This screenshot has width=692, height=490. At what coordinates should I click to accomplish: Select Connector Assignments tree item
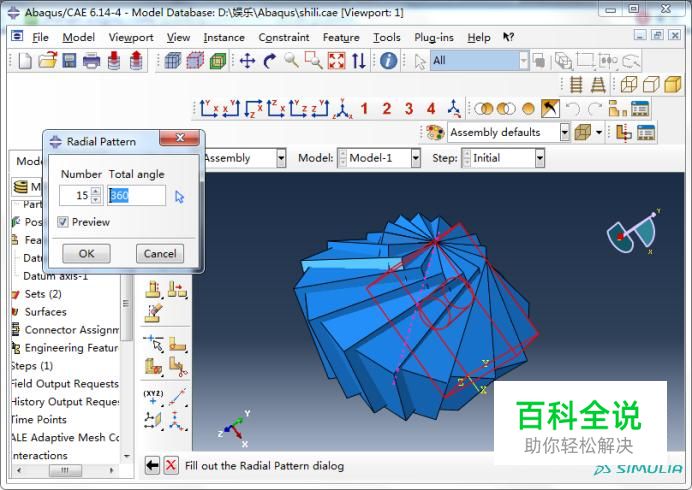71,330
